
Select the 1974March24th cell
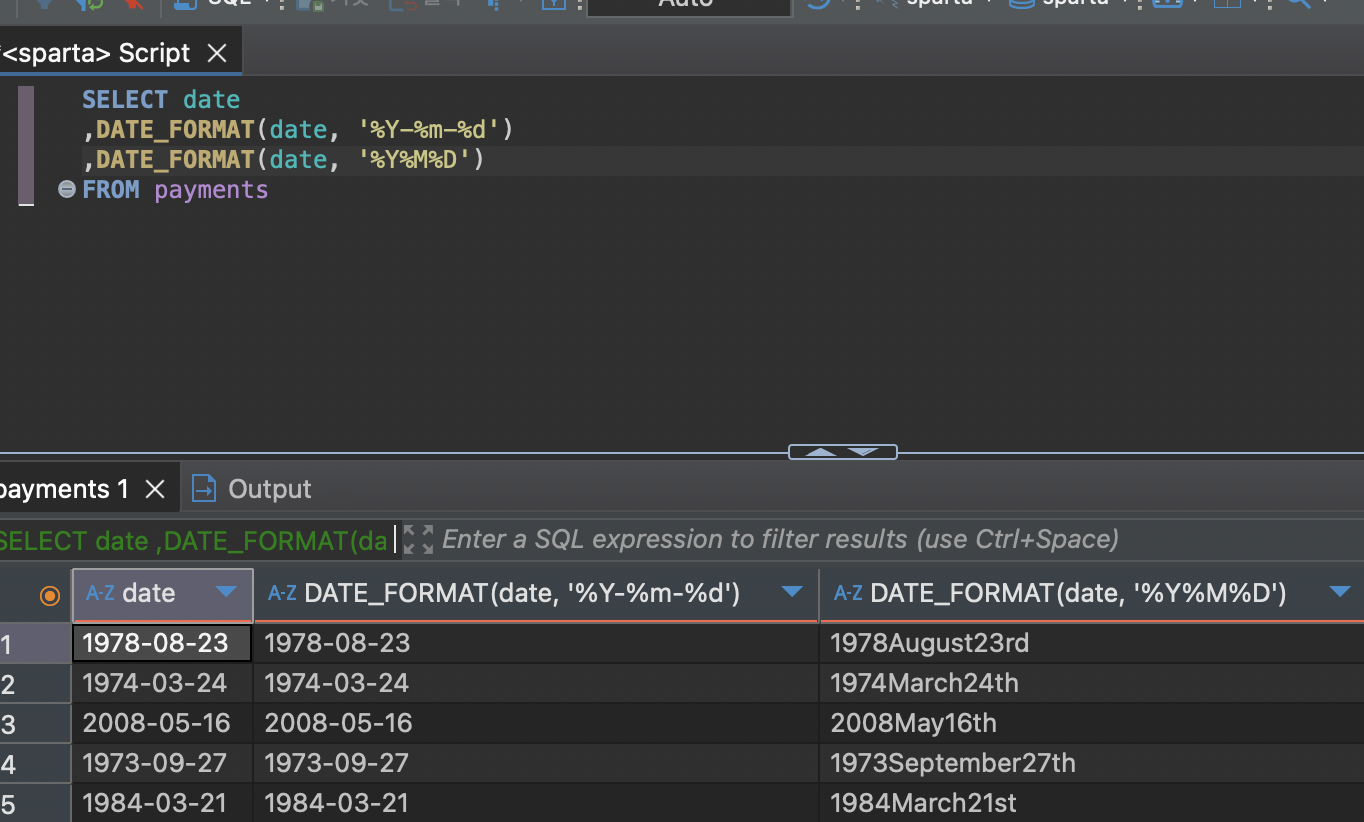coord(1091,683)
